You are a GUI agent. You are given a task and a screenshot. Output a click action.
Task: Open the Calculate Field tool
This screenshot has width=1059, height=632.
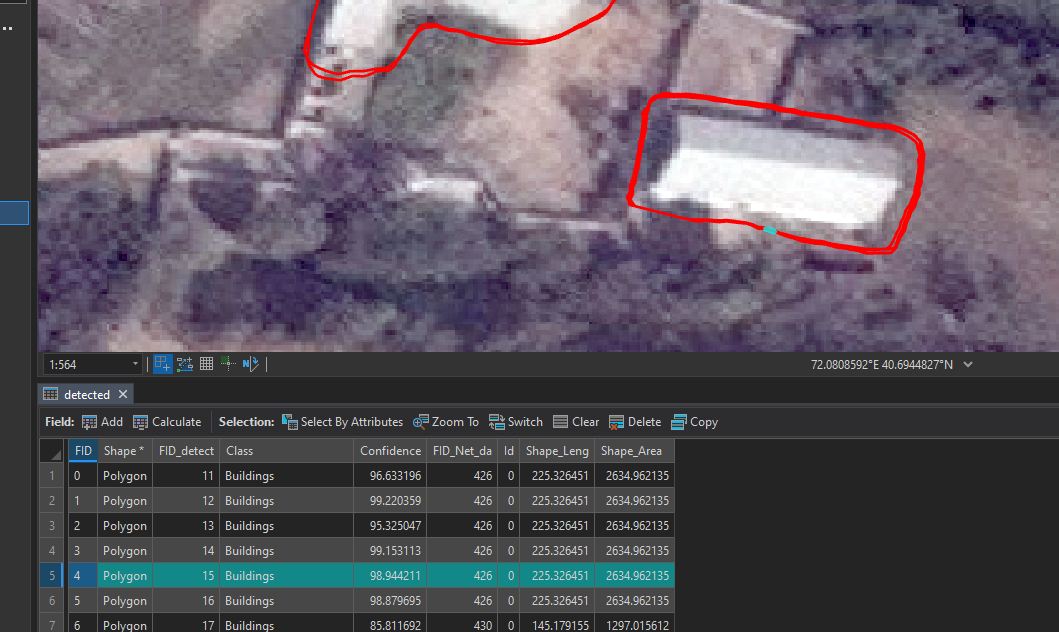(x=167, y=421)
